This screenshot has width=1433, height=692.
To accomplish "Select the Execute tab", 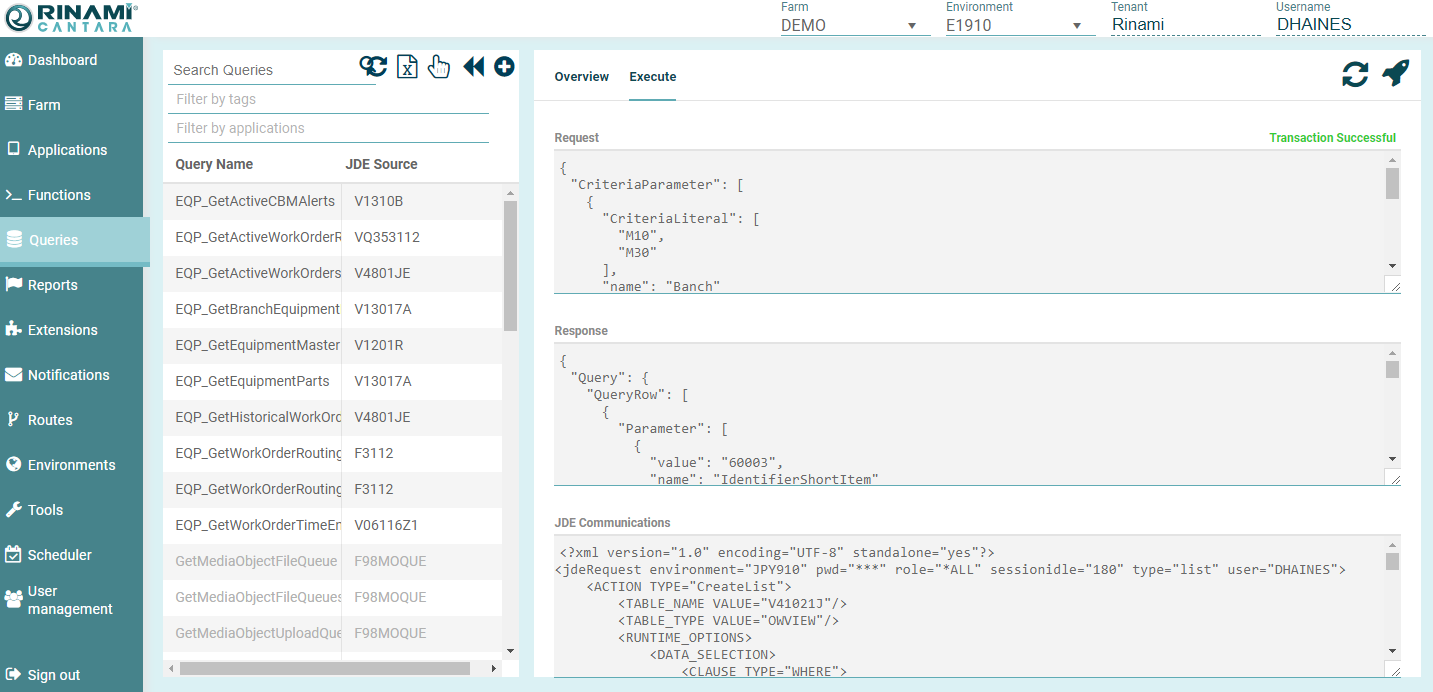I will coord(652,77).
